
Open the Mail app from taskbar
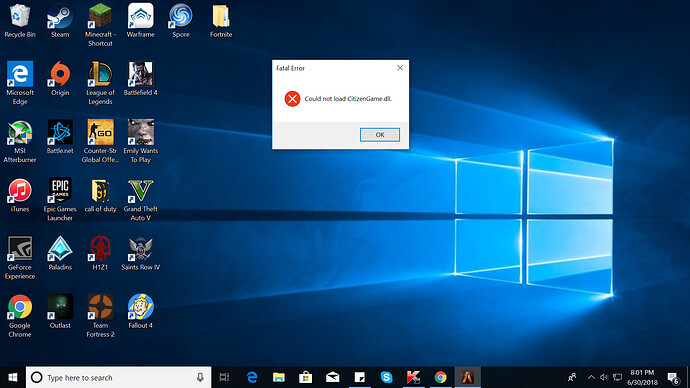pyautogui.click(x=333, y=377)
